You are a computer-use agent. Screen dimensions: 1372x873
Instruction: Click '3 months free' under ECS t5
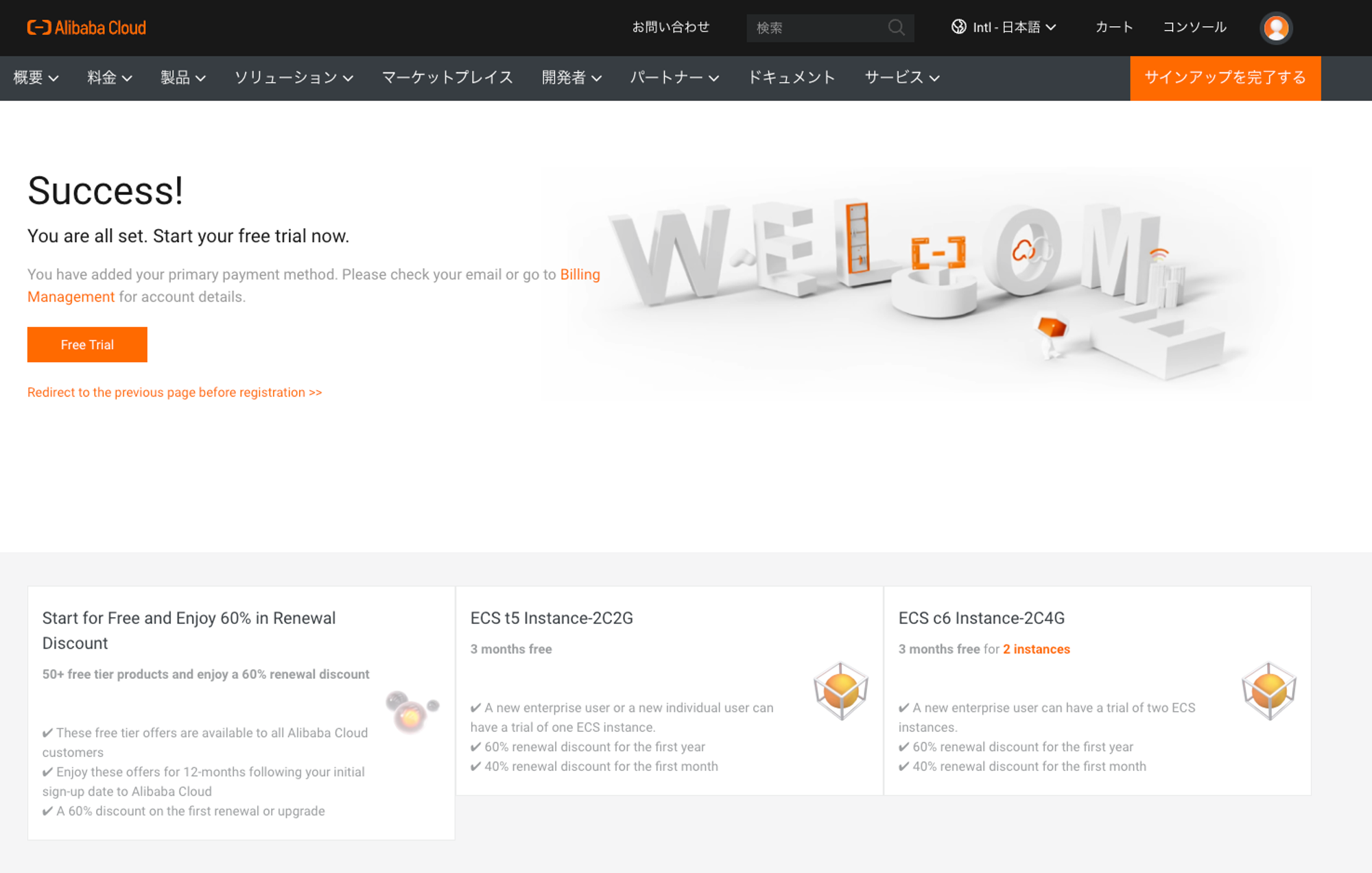511,649
